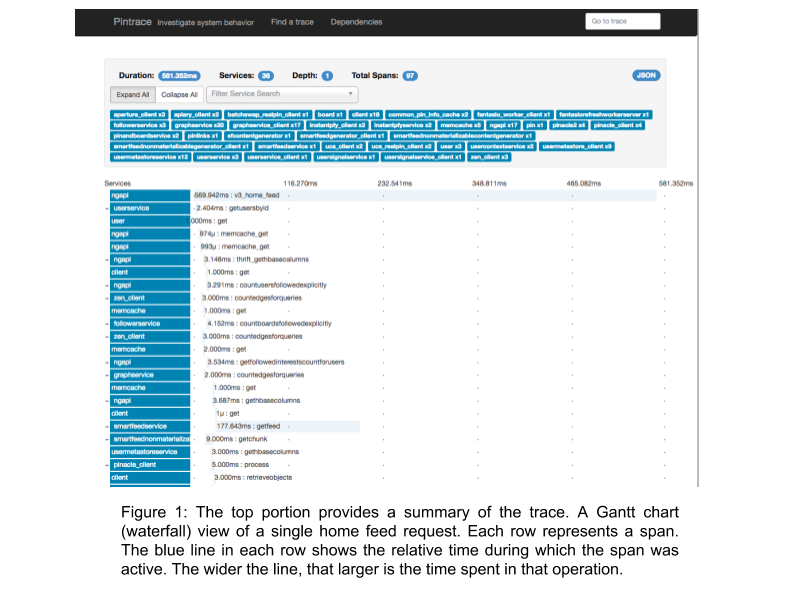The height and width of the screenshot is (600, 800).
Task: Open the Dependencies page
Action: pyautogui.click(x=356, y=22)
